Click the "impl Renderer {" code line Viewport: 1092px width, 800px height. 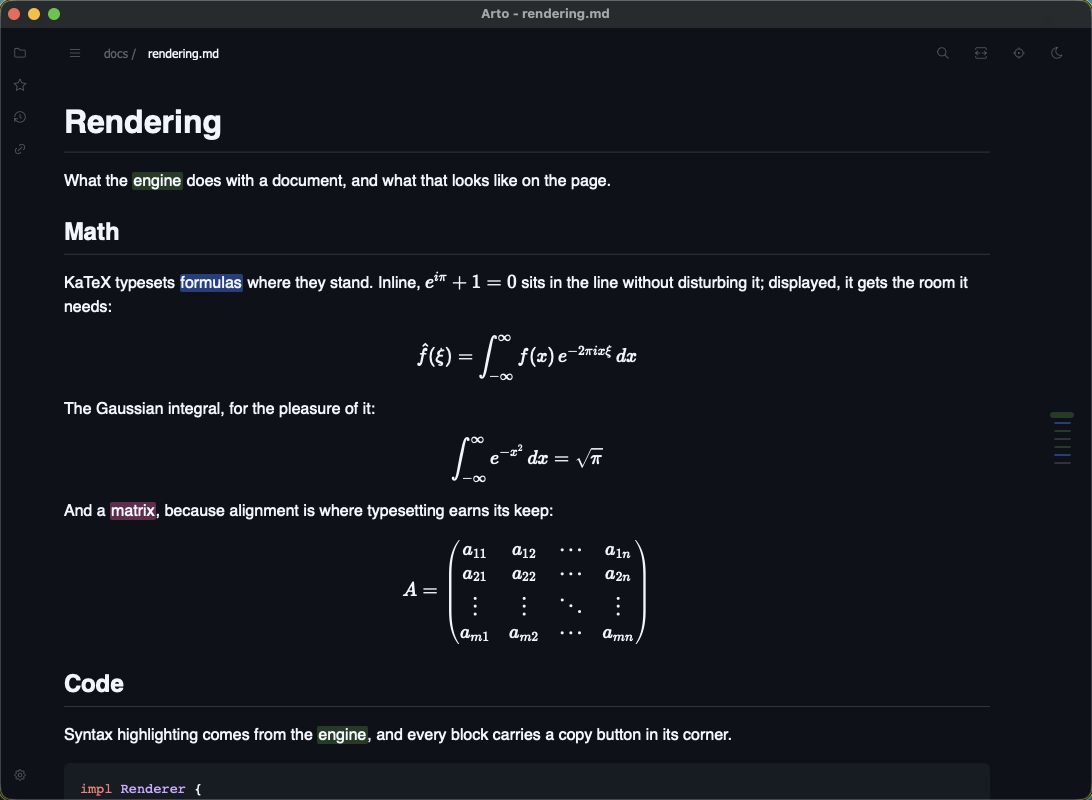(141, 789)
